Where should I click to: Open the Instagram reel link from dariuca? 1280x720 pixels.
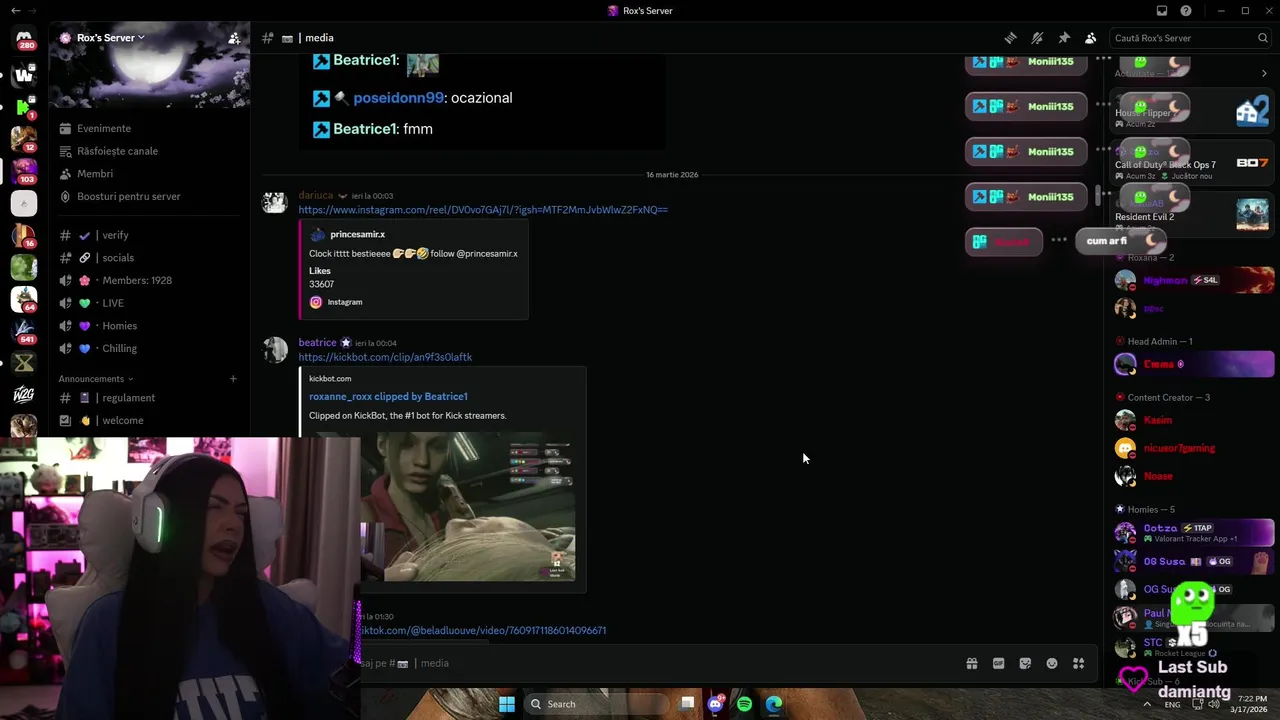coord(483,210)
